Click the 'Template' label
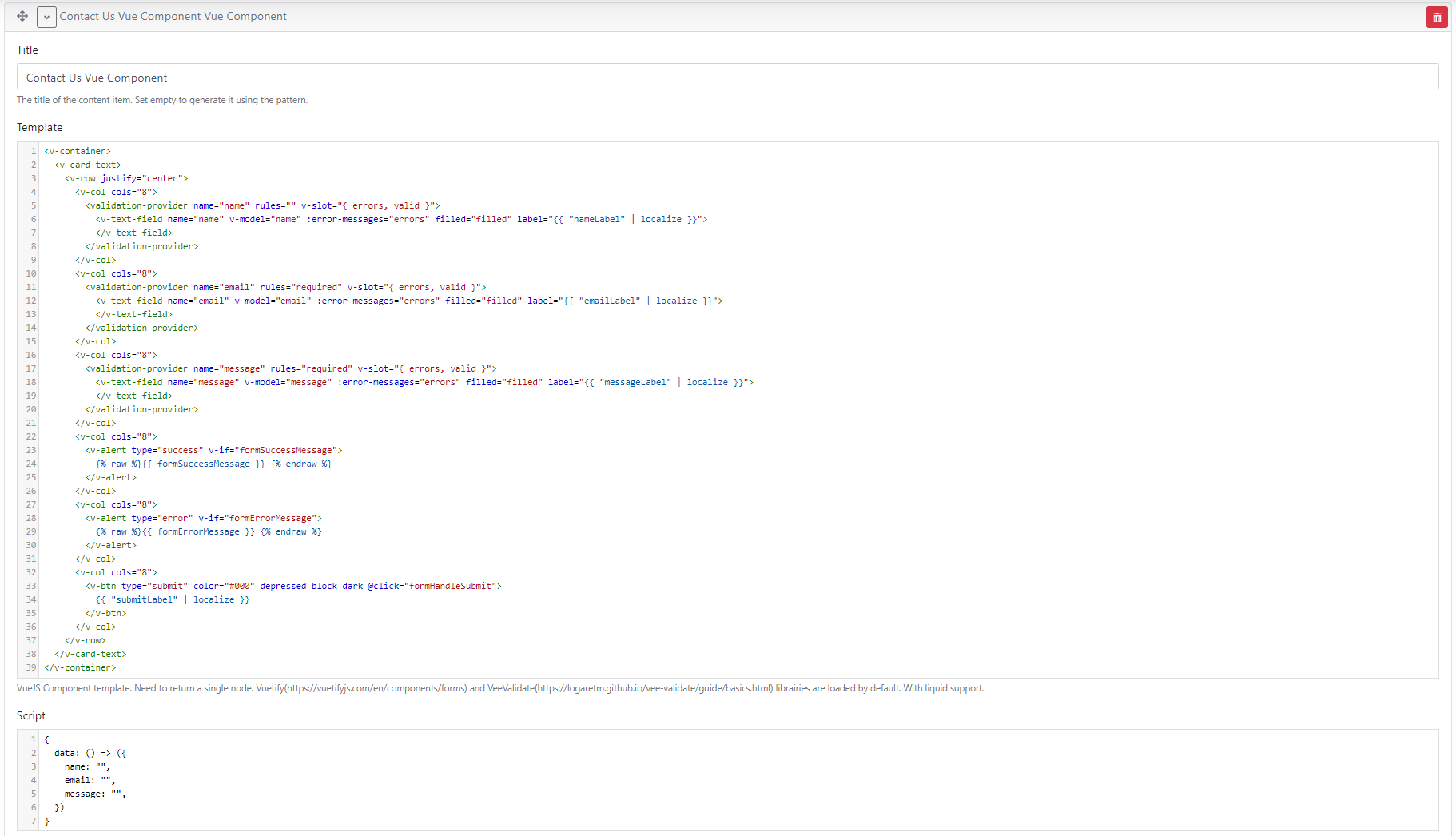The height and width of the screenshot is (836, 1456). click(x=40, y=127)
